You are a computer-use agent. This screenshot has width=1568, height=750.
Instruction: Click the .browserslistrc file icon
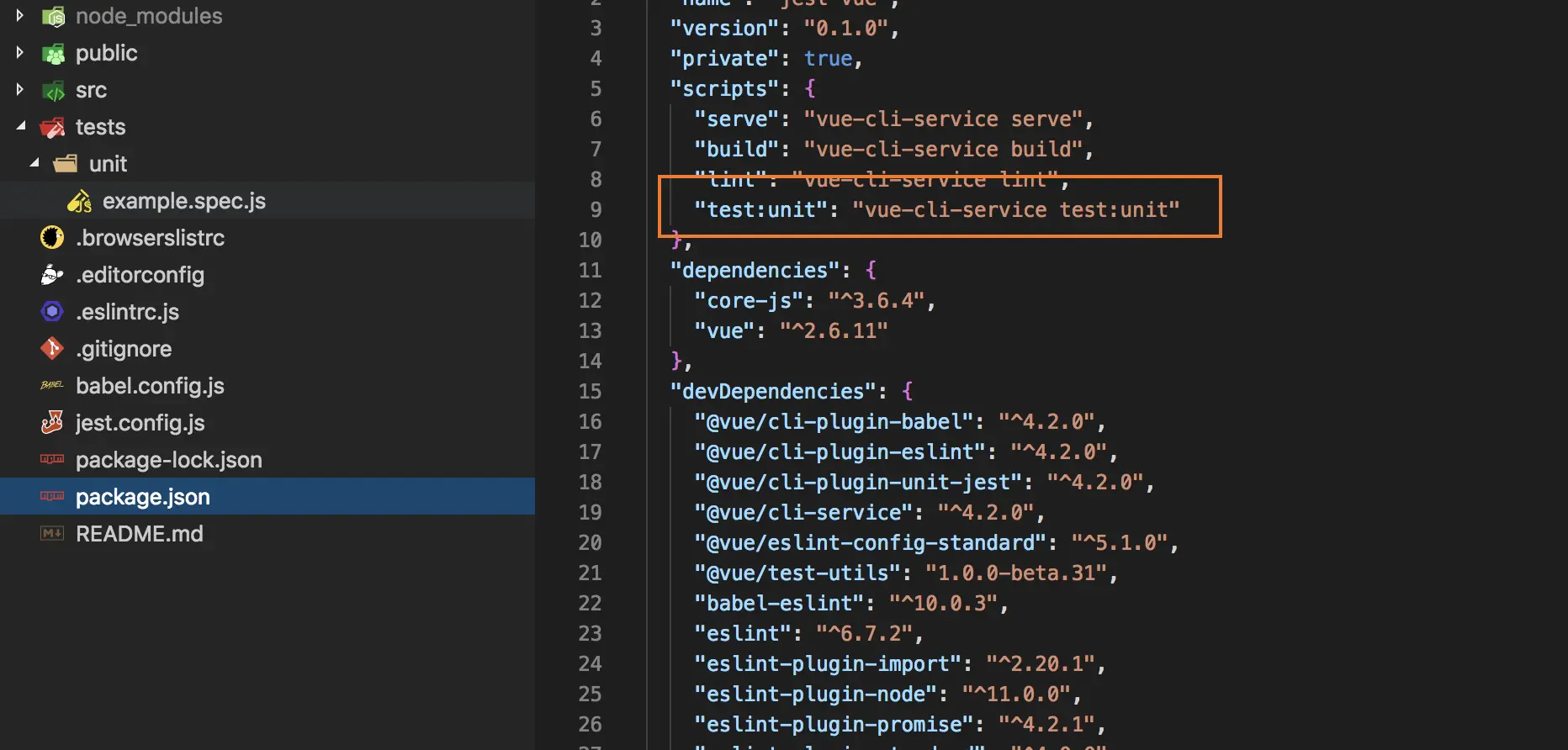click(x=52, y=238)
